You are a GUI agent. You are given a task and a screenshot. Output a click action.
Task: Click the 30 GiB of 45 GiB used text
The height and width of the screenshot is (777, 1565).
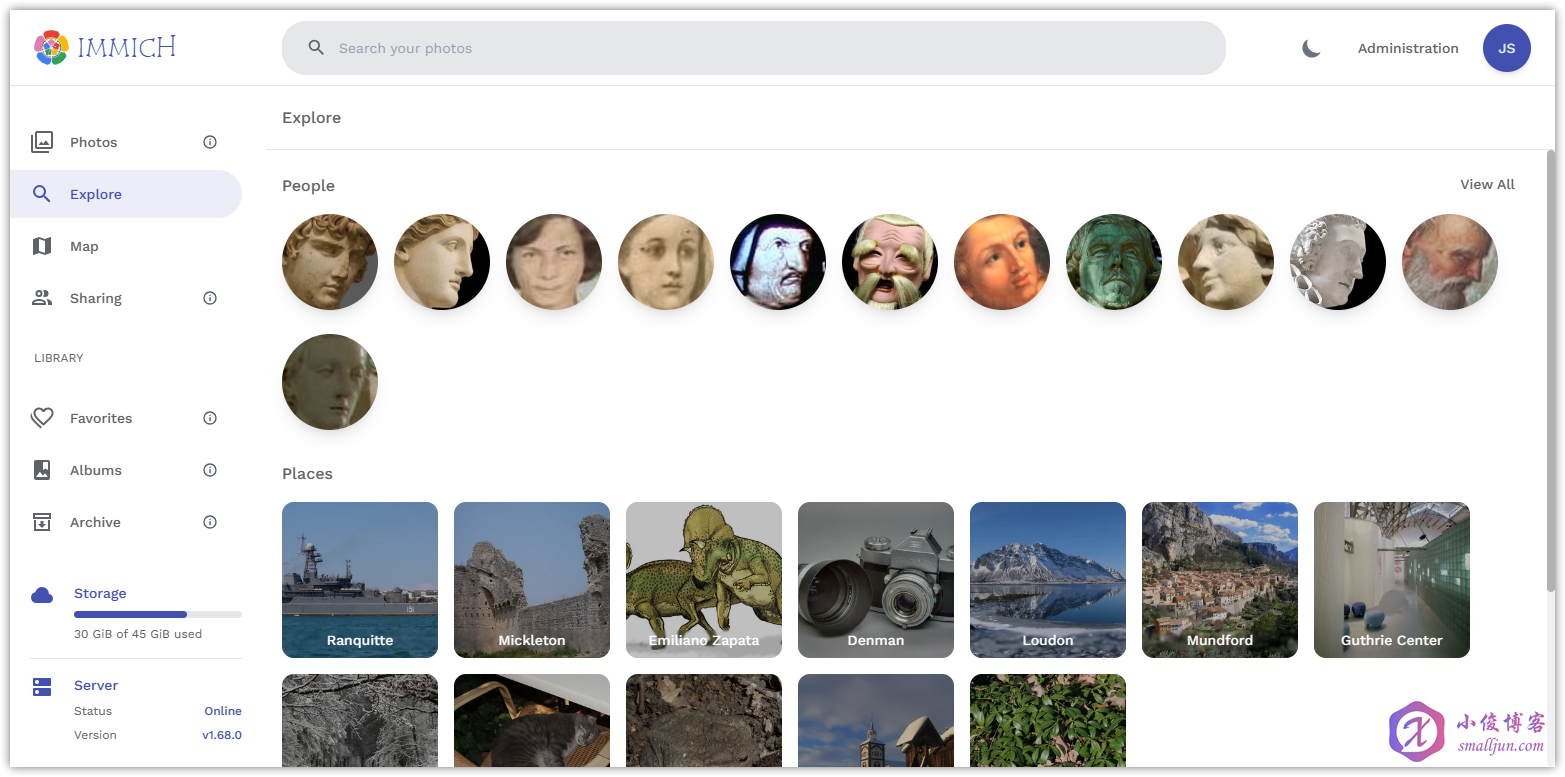[138, 634]
